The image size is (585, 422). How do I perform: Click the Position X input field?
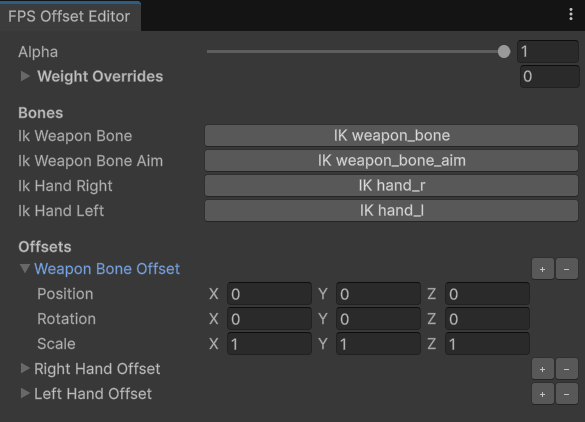click(x=269, y=294)
